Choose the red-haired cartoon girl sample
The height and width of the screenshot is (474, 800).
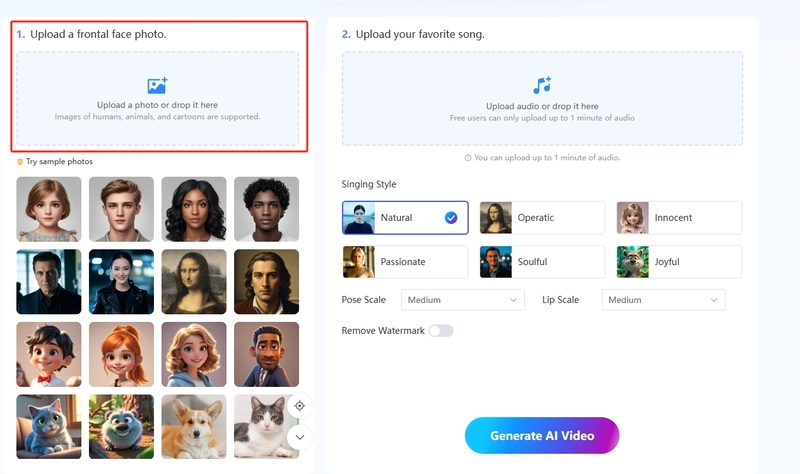[x=121, y=354]
